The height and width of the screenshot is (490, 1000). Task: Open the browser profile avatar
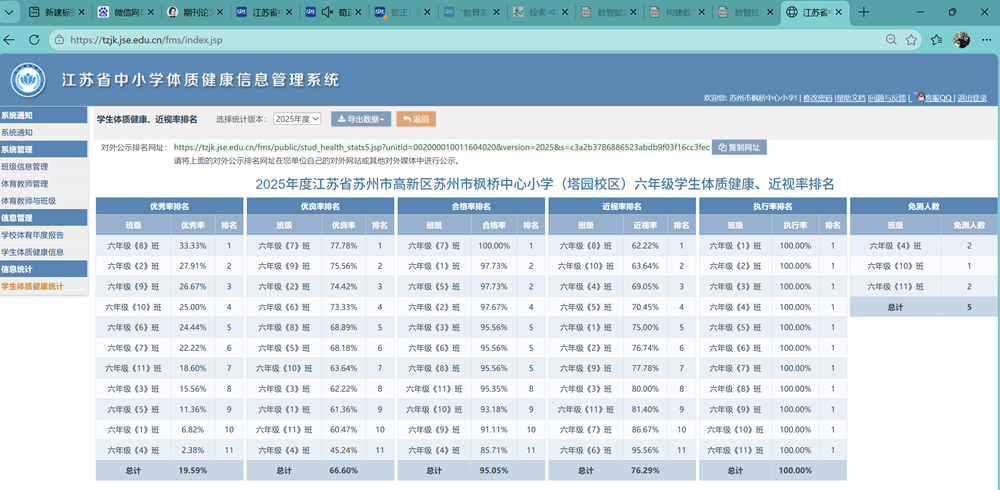962,40
